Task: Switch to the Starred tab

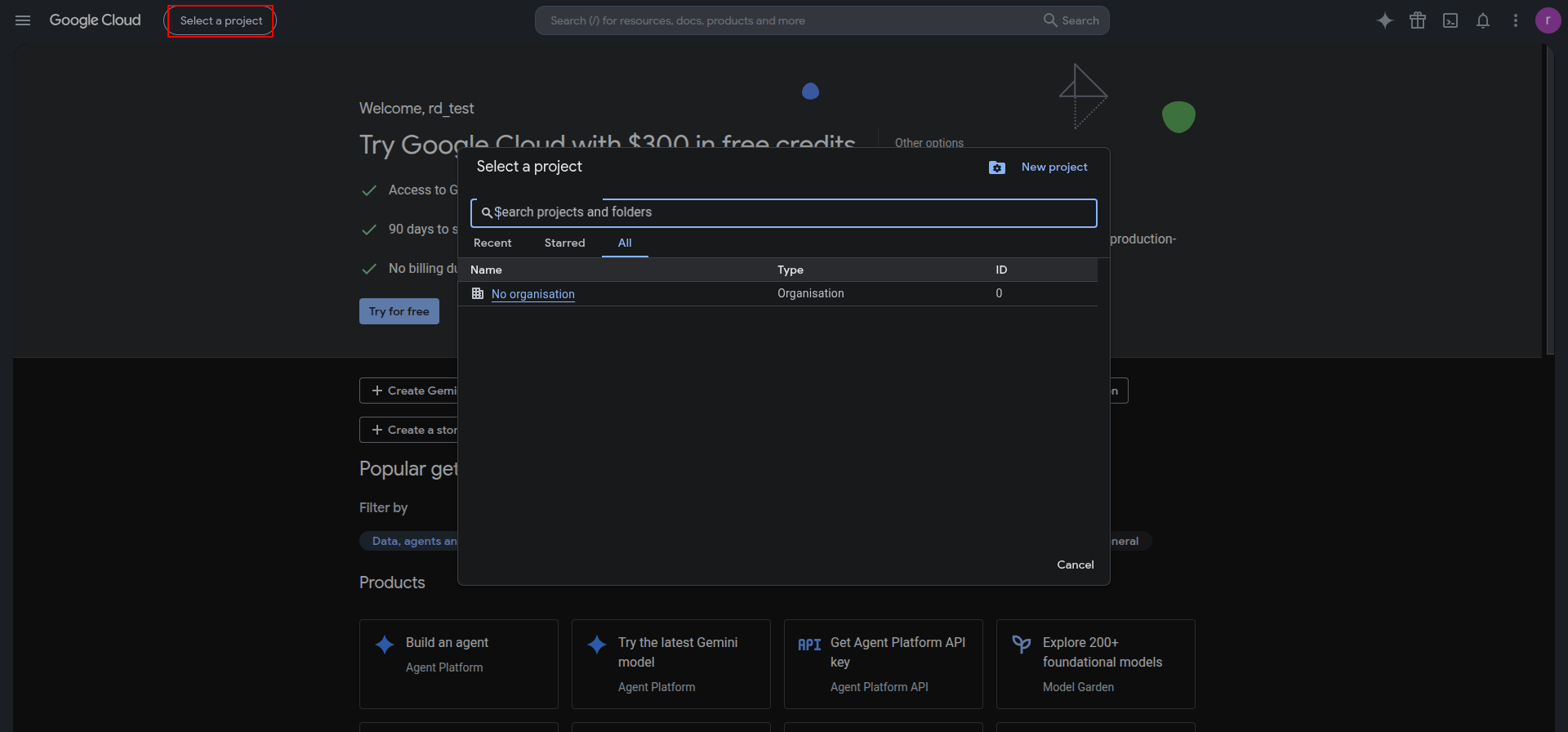Action: tap(565, 243)
